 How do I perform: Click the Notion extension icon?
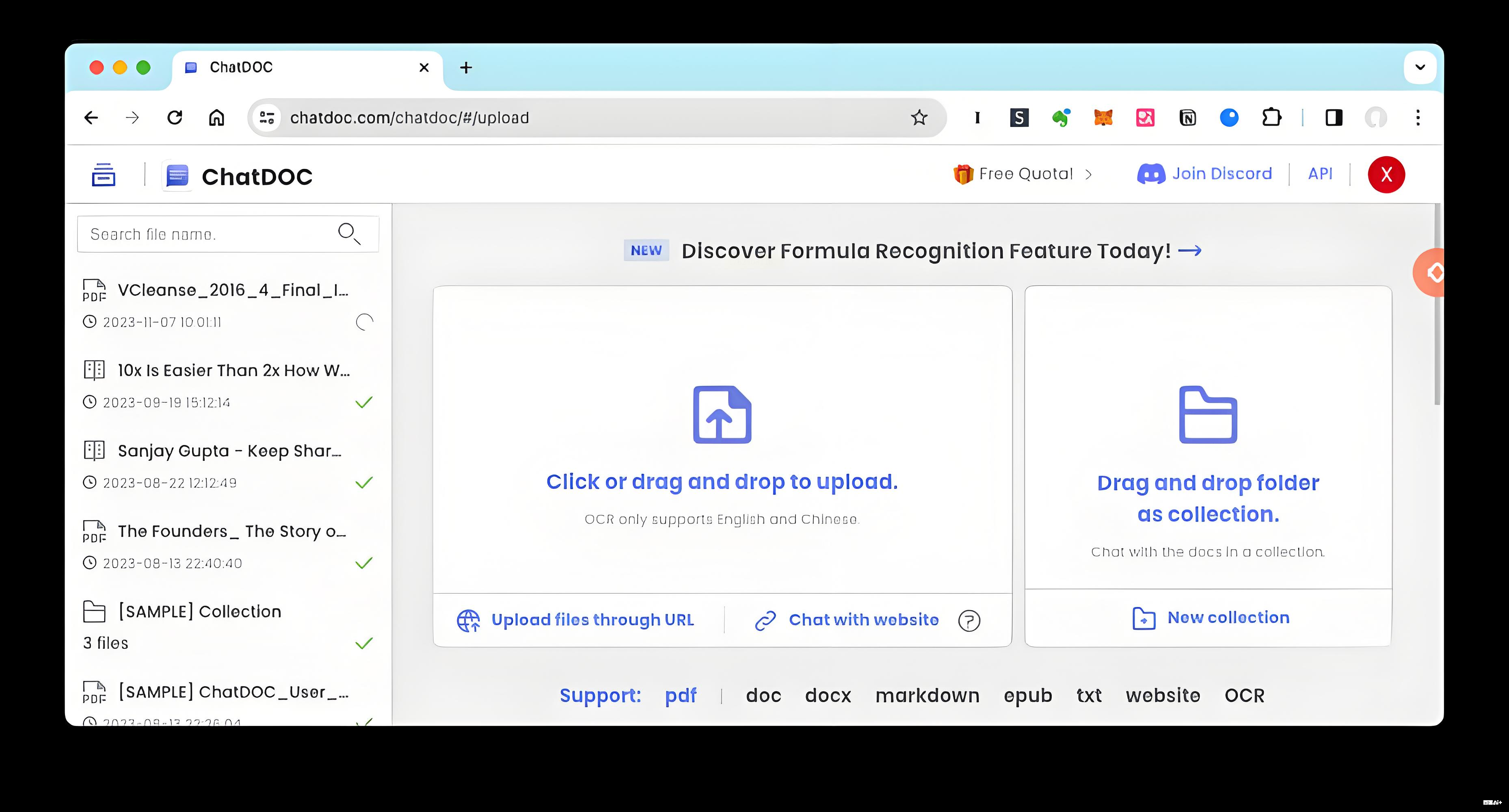(1187, 118)
